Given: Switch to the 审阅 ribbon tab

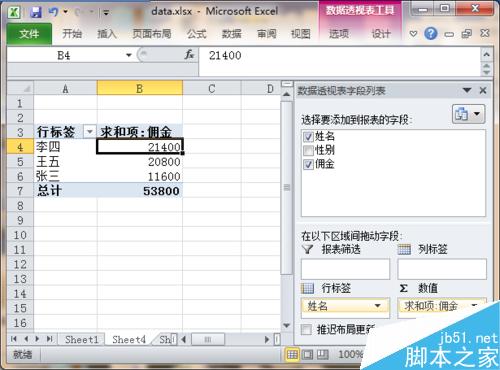Looking at the screenshot, I should [x=266, y=34].
